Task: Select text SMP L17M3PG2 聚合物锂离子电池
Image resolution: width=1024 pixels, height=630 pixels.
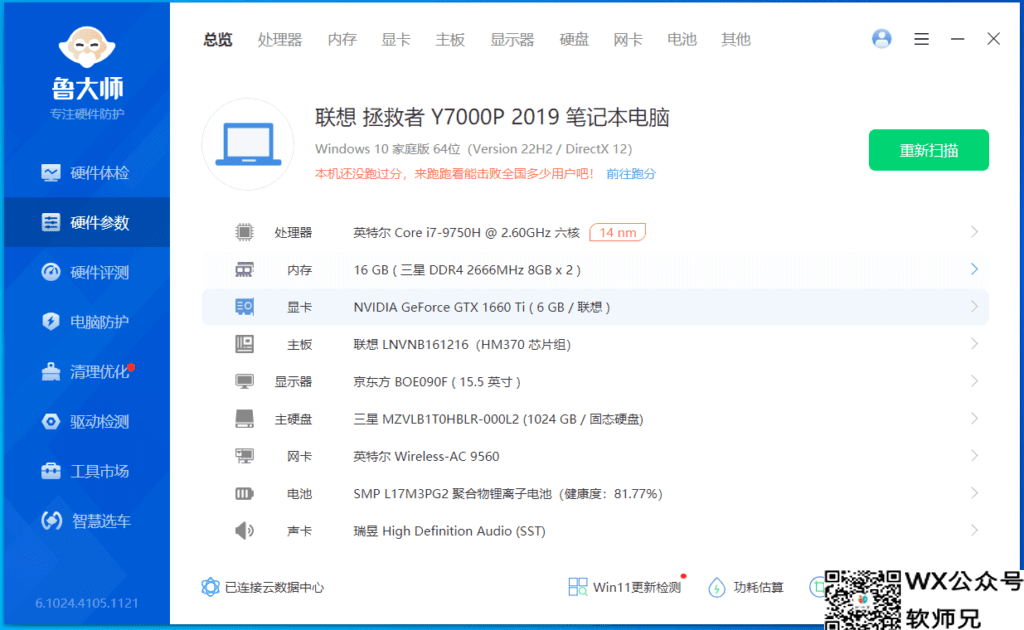Action: click(453, 494)
